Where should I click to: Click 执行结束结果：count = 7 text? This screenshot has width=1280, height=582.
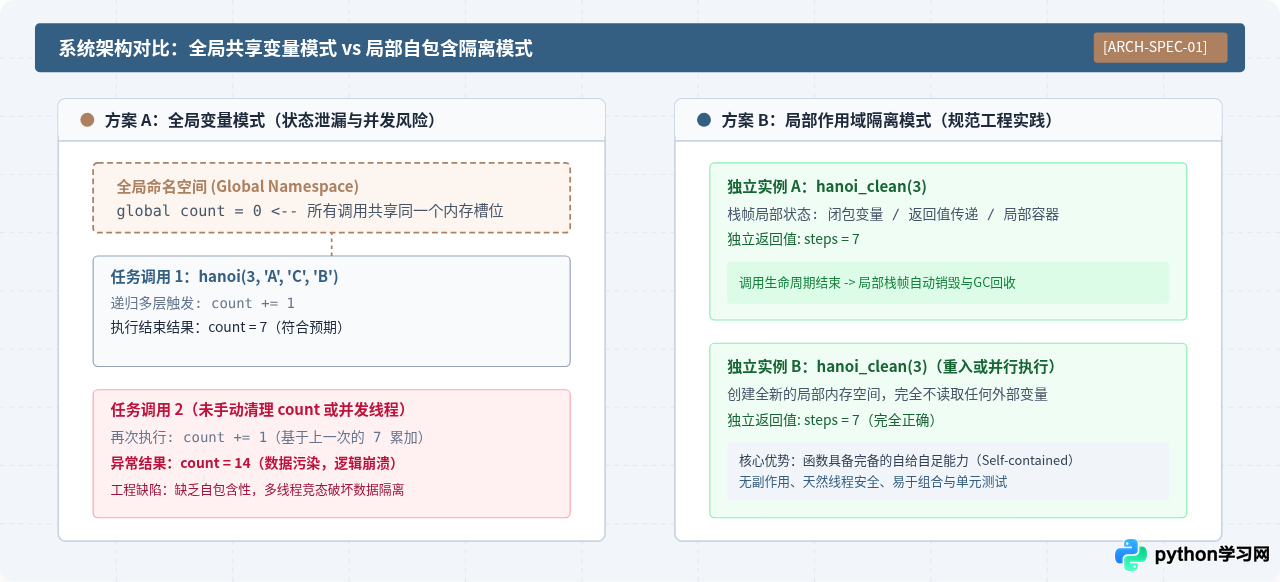coord(230,327)
